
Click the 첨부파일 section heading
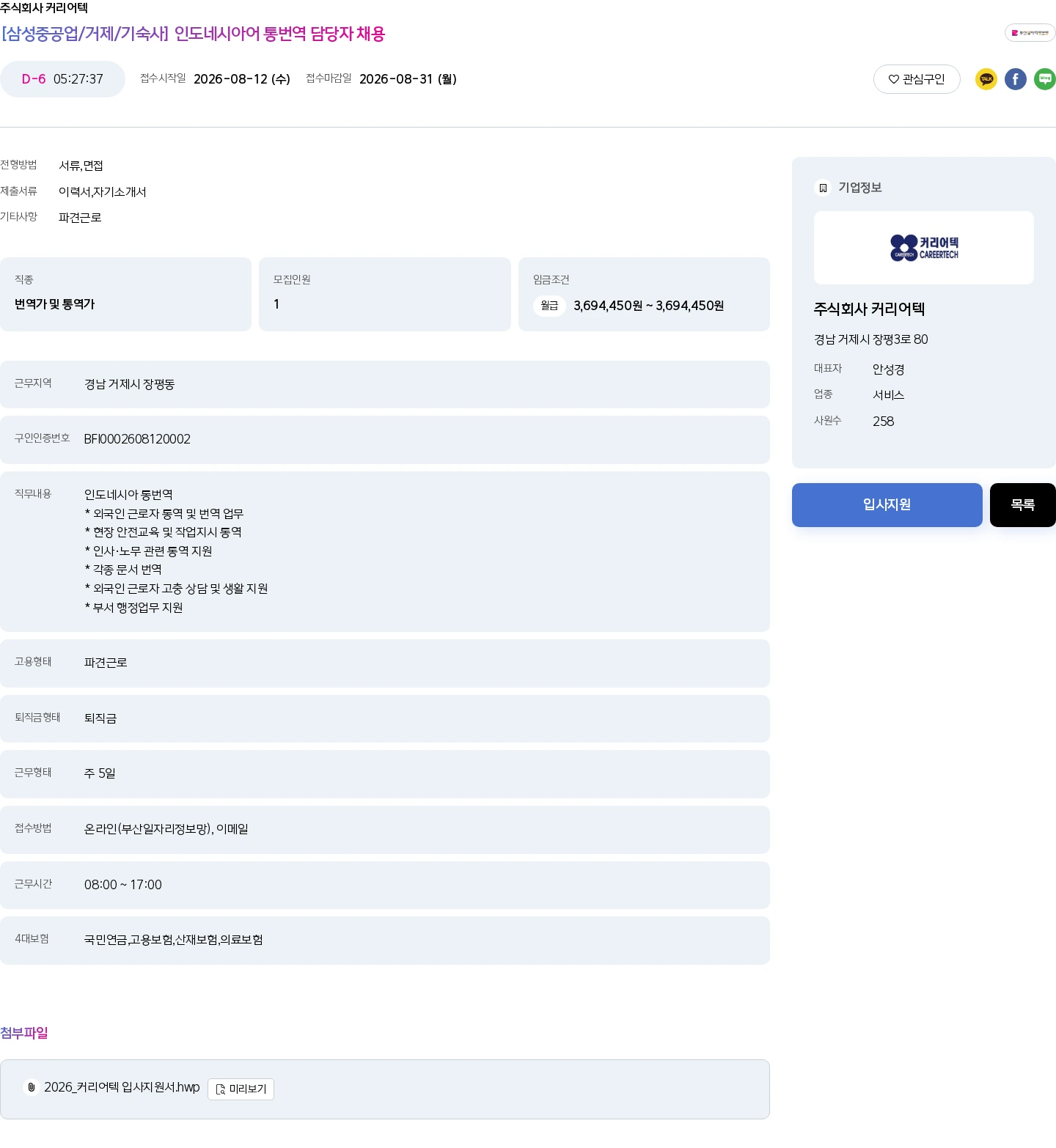pyautogui.click(x=24, y=1033)
